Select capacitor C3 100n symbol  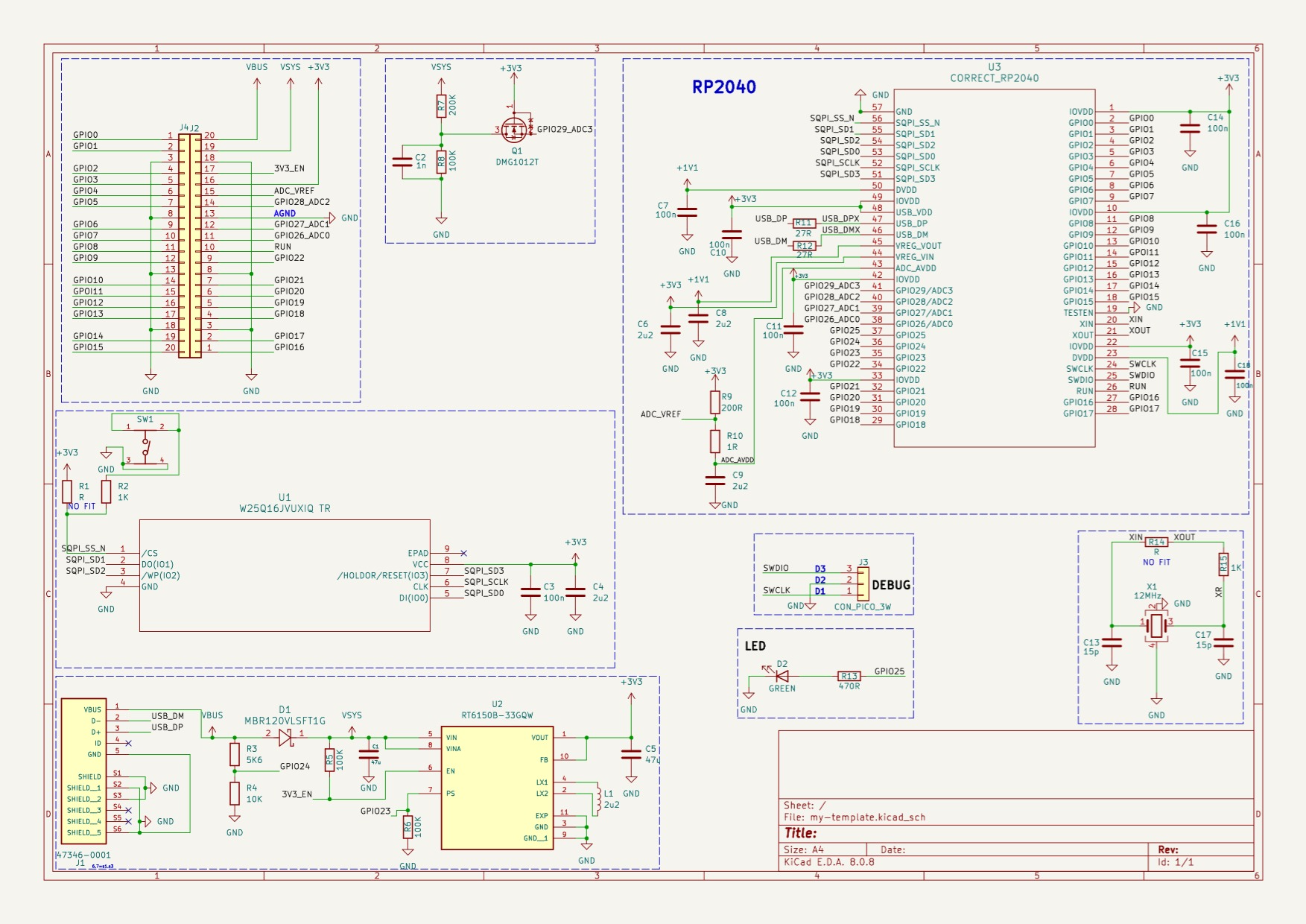click(530, 592)
